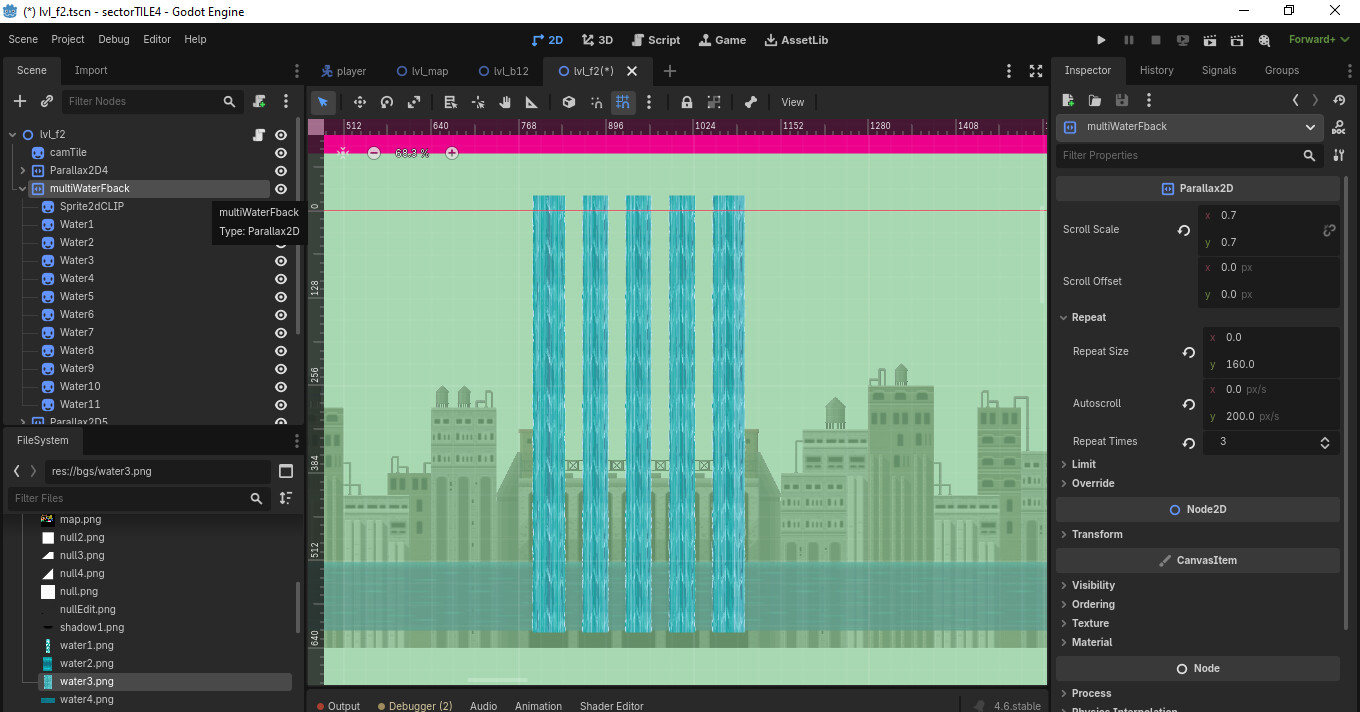Select the Move tool in viewport toolbar
Viewport: 1360px width, 712px height.
(x=359, y=102)
